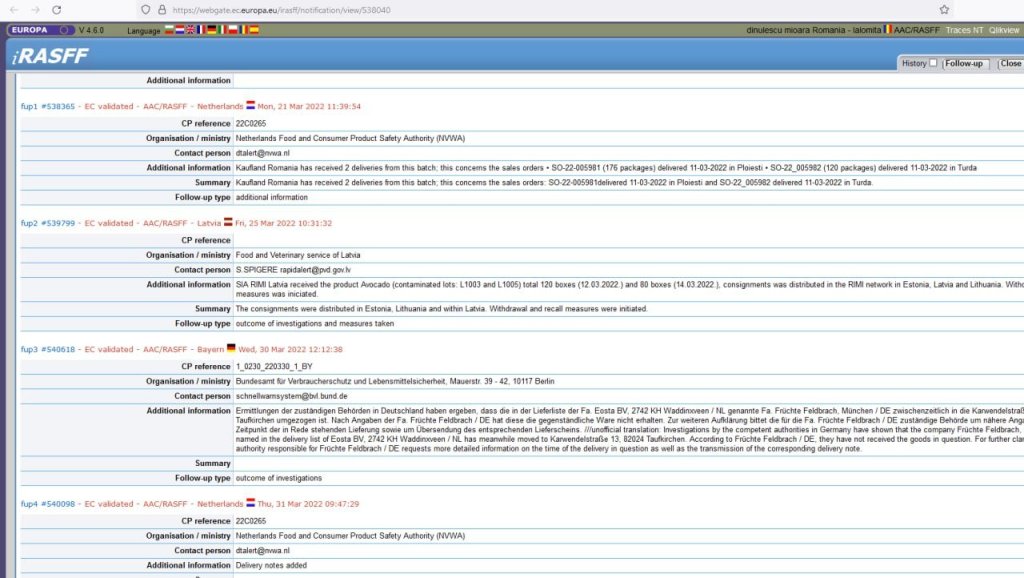Click the French flag language icon

pos(200,30)
